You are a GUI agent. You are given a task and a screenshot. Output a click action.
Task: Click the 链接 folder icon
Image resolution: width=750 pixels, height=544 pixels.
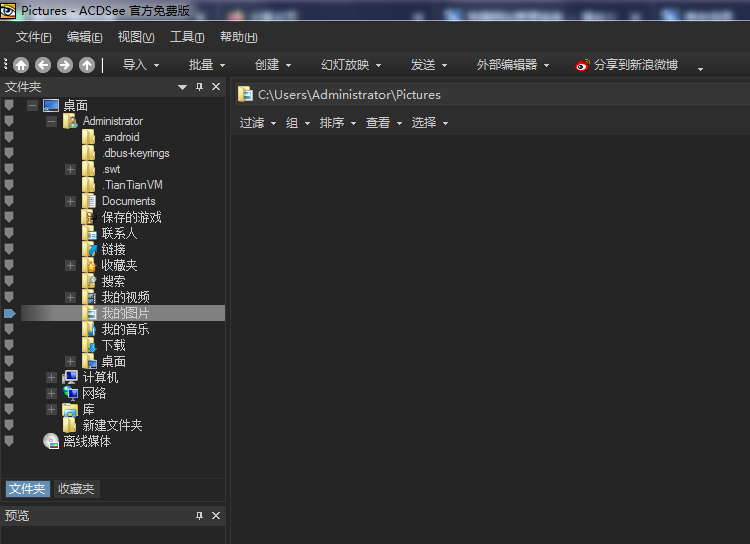pos(89,249)
